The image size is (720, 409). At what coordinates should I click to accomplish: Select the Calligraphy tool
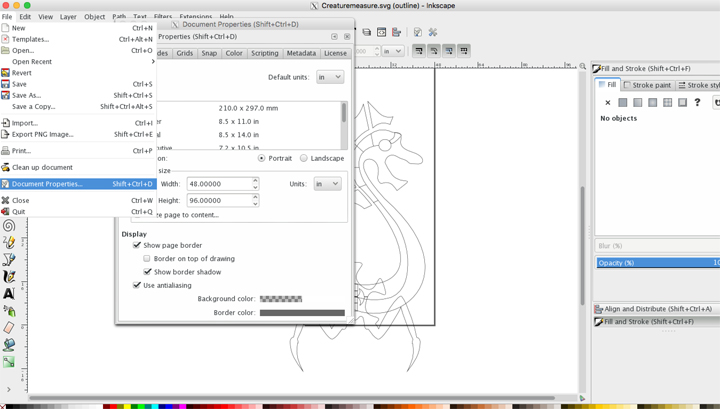coord(9,276)
